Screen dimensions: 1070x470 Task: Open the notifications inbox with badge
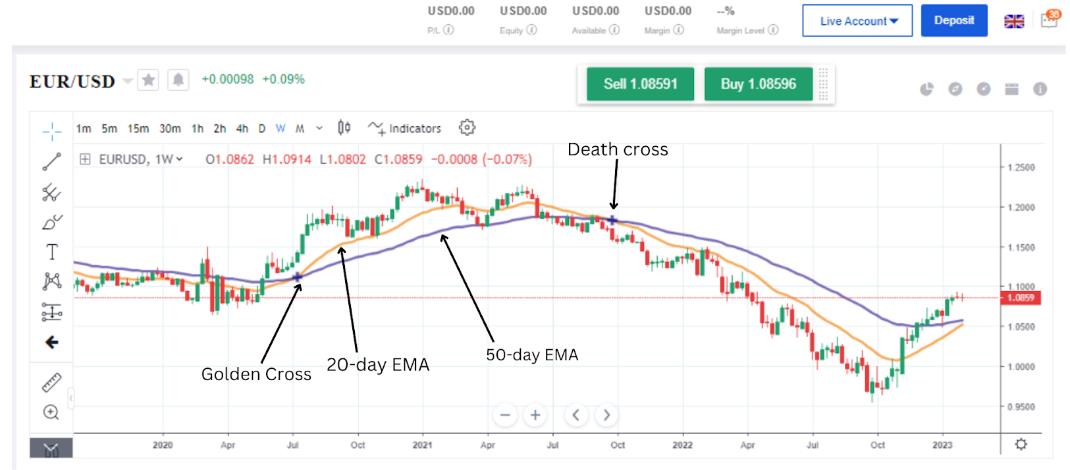pos(1049,19)
